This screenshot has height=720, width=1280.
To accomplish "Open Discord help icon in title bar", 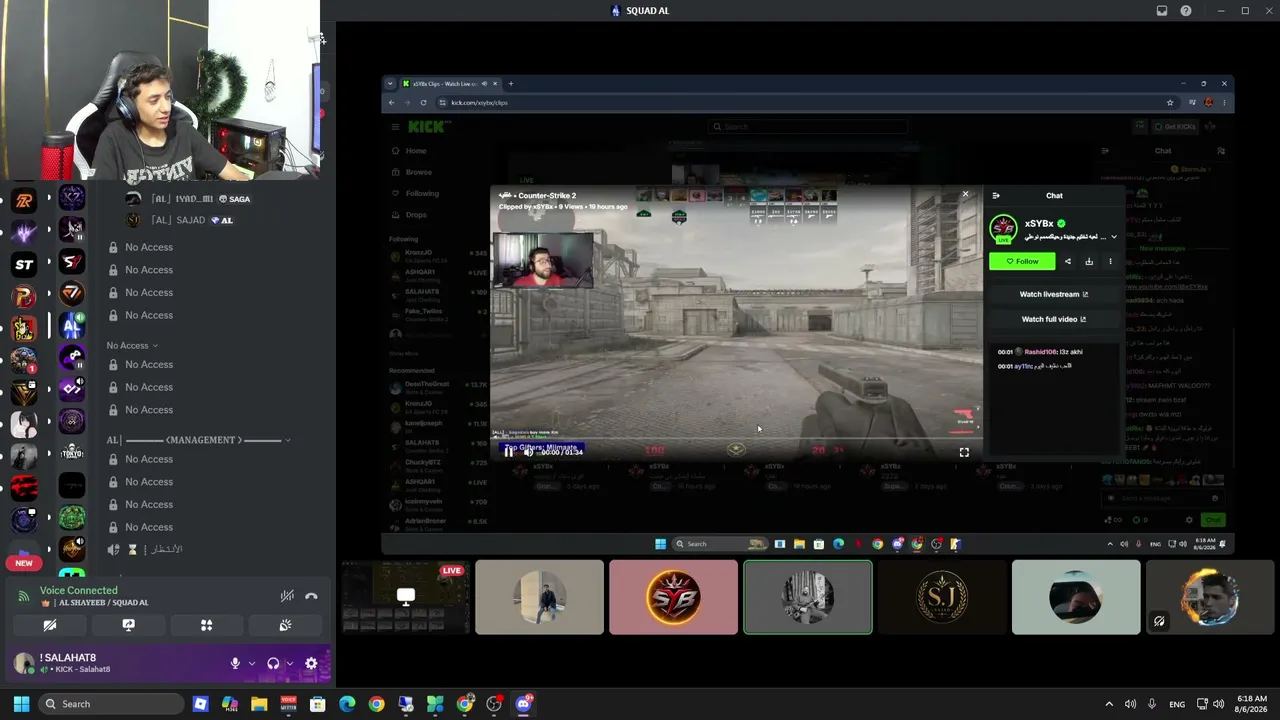I will 1186,10.
